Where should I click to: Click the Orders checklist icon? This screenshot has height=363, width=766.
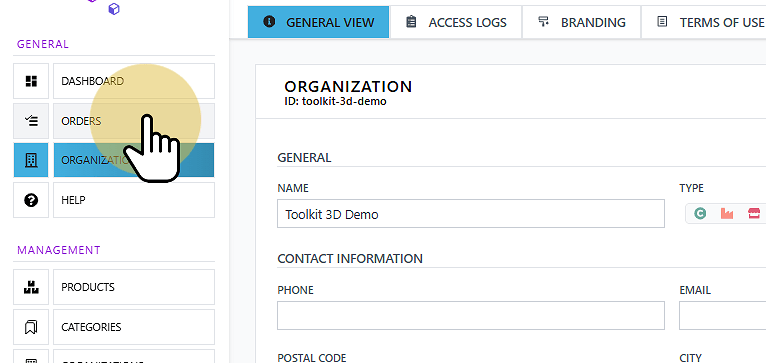click(x=31, y=121)
